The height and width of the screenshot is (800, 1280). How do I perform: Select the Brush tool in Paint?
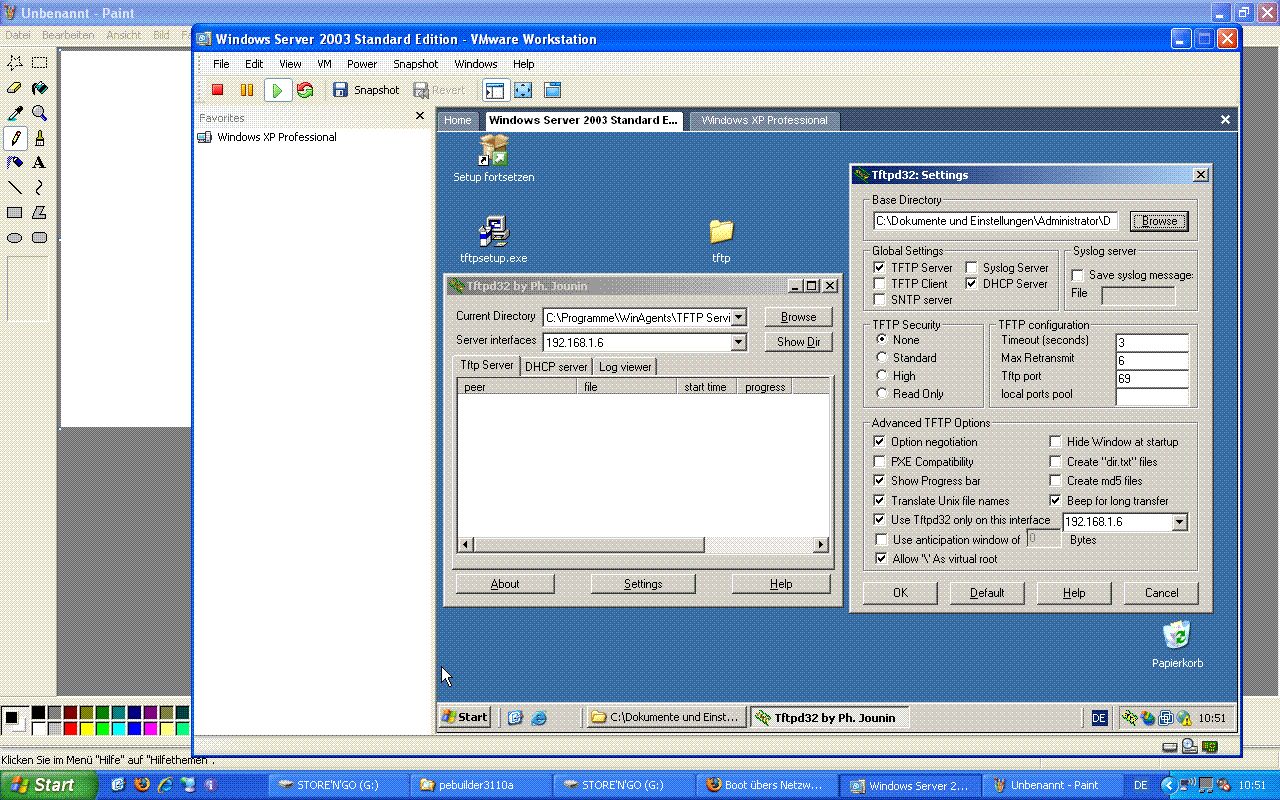pos(40,138)
